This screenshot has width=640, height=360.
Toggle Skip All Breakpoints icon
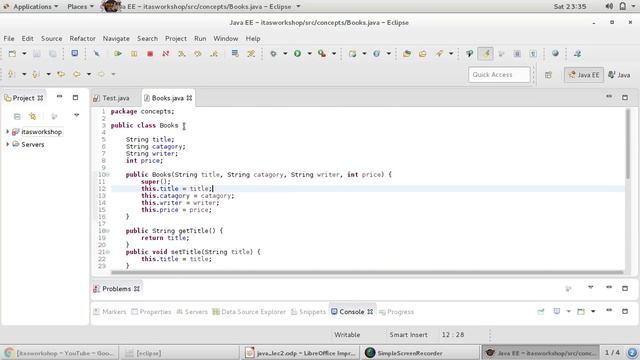[96, 53]
